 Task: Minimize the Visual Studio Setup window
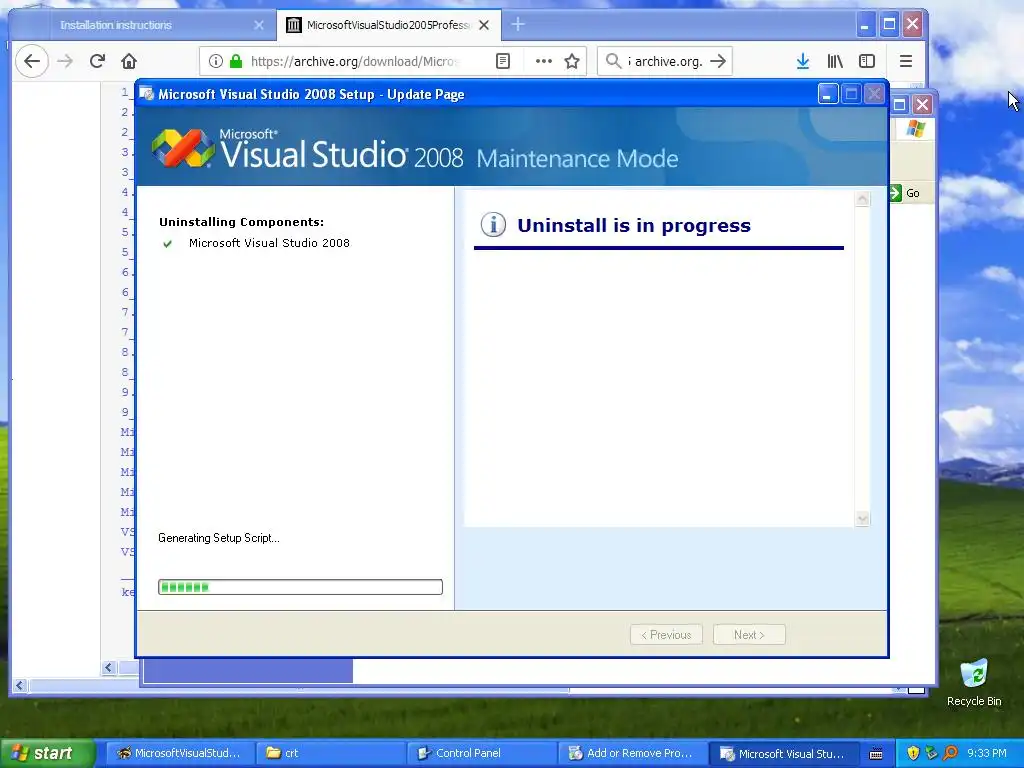click(827, 94)
